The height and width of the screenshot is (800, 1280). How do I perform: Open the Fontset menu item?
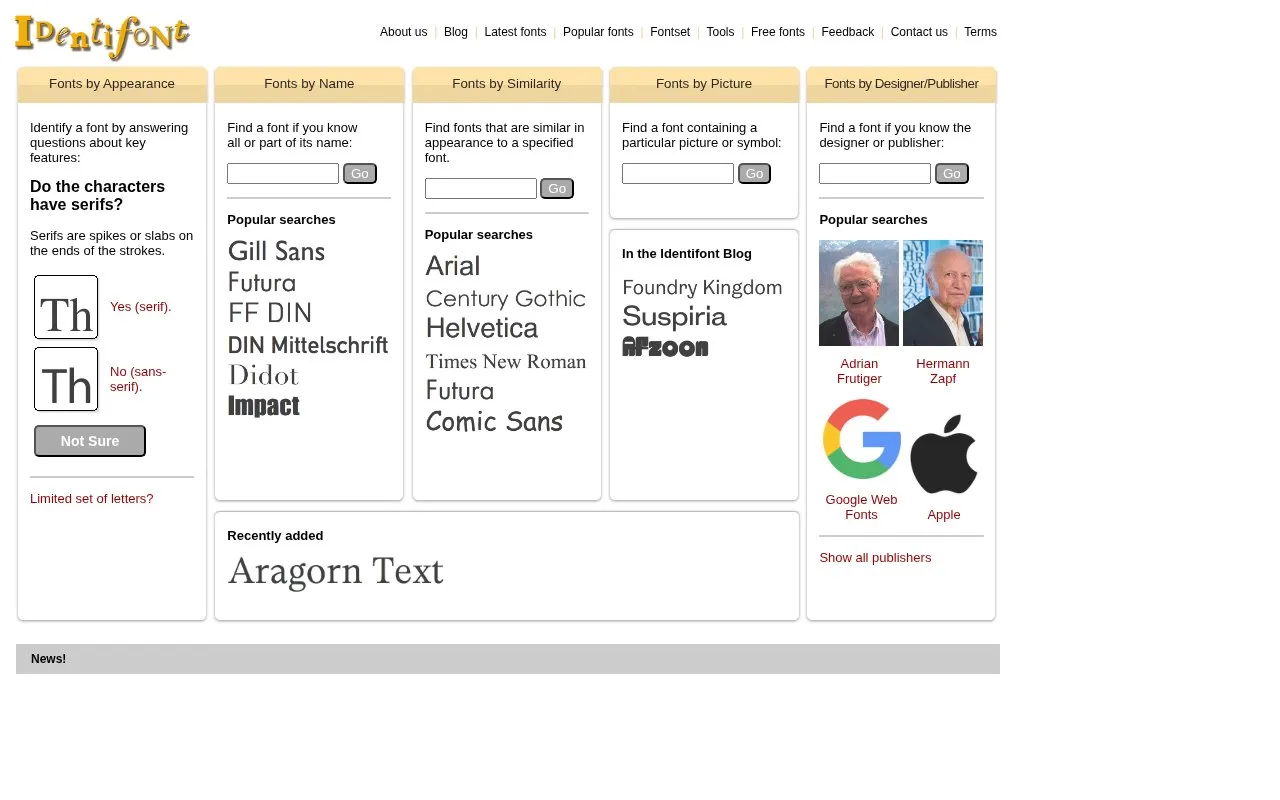tap(670, 32)
